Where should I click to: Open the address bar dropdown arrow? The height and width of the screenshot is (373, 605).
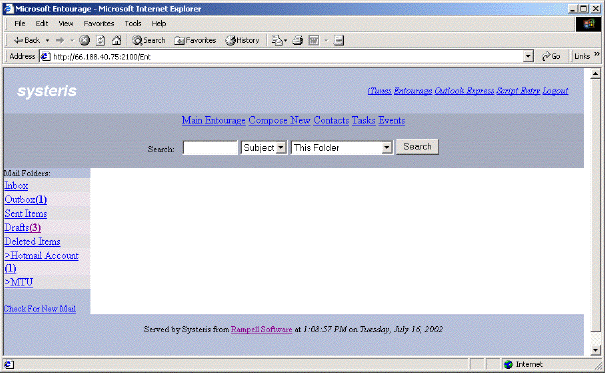(528, 56)
